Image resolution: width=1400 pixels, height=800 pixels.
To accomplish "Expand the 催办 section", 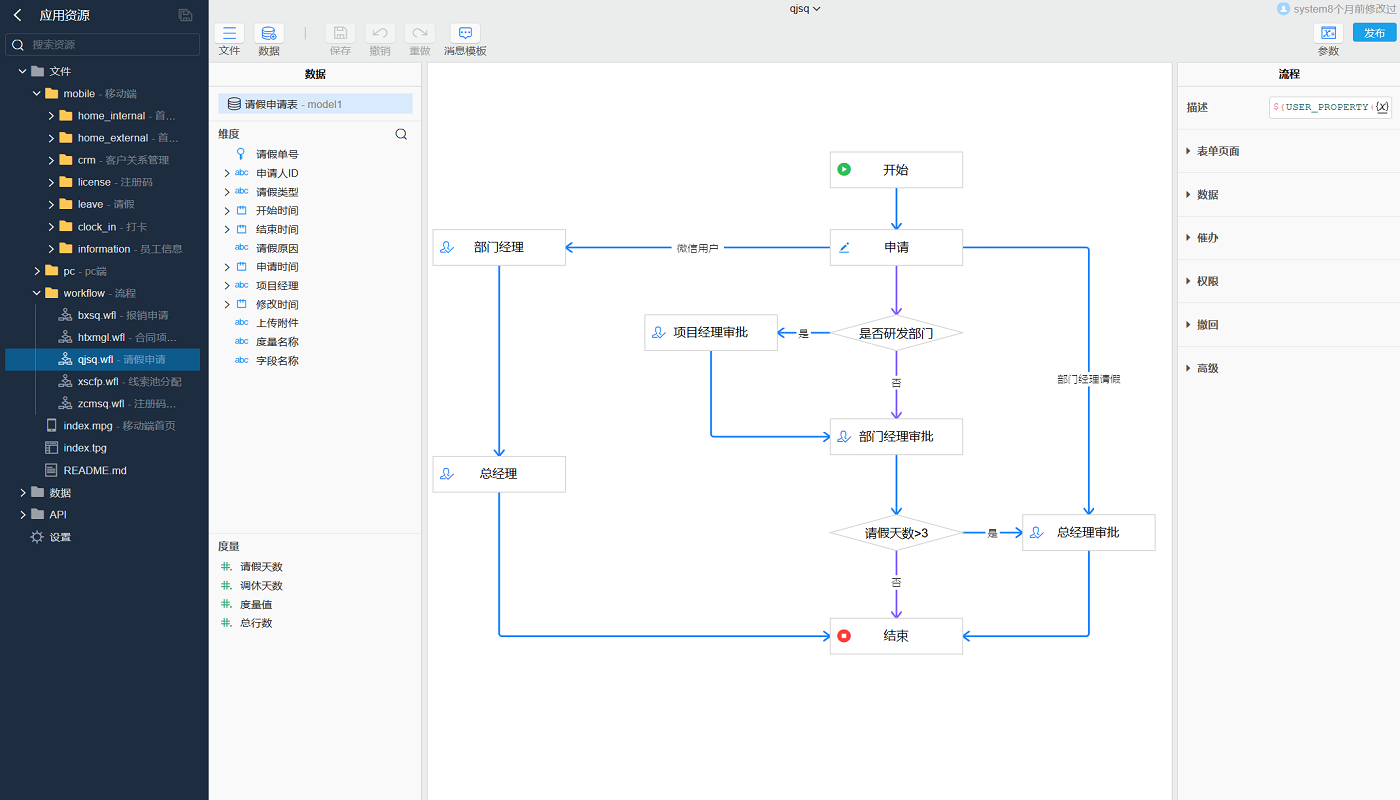I will click(1207, 238).
